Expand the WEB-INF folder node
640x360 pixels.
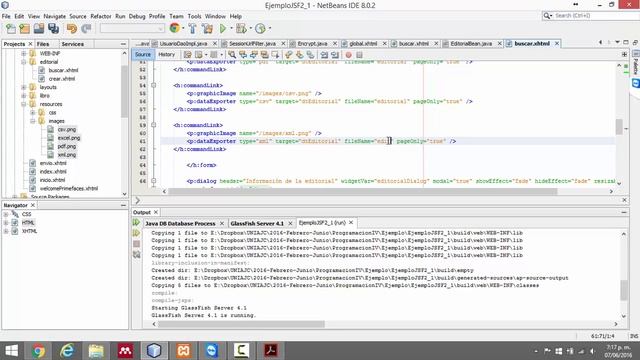point(24,53)
